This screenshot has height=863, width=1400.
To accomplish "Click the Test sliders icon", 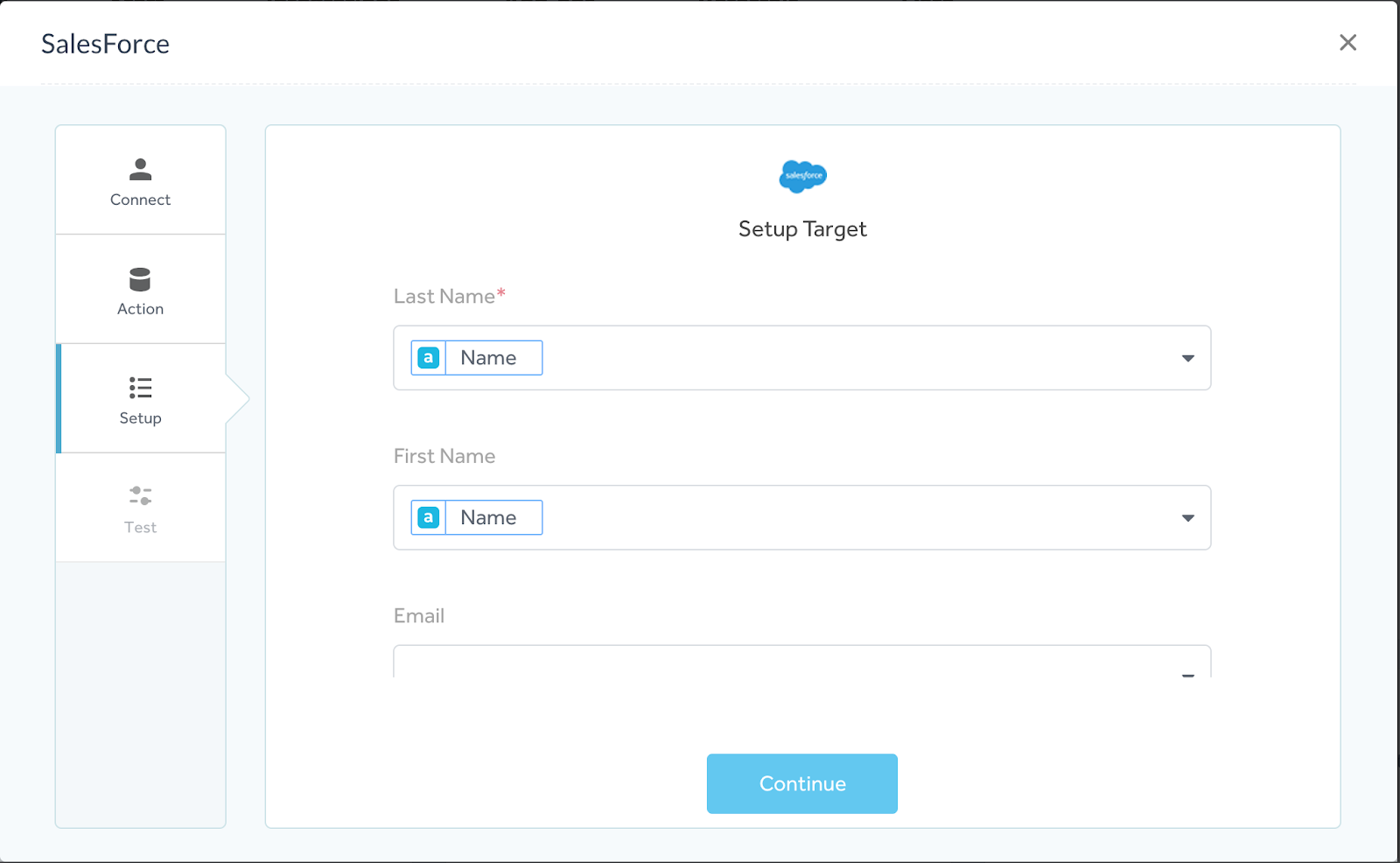I will 140,496.
